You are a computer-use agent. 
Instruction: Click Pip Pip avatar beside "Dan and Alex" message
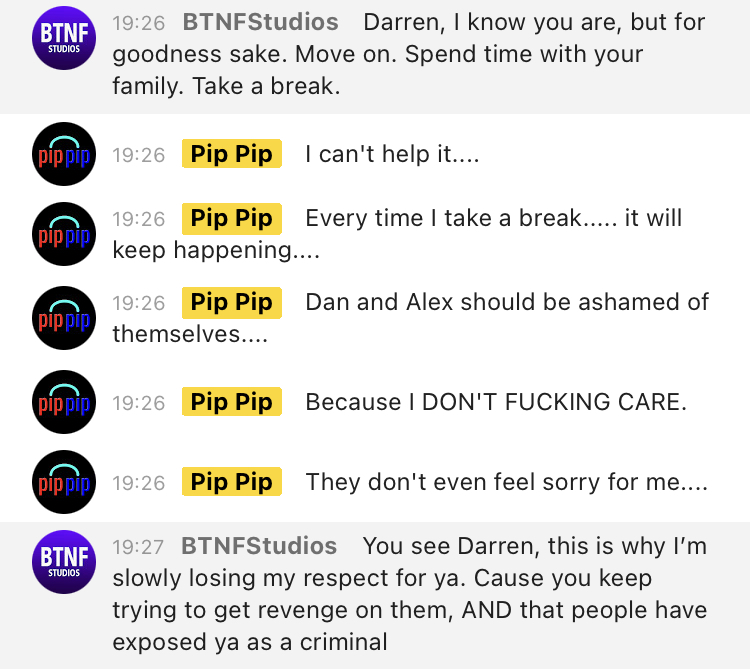coord(64,318)
